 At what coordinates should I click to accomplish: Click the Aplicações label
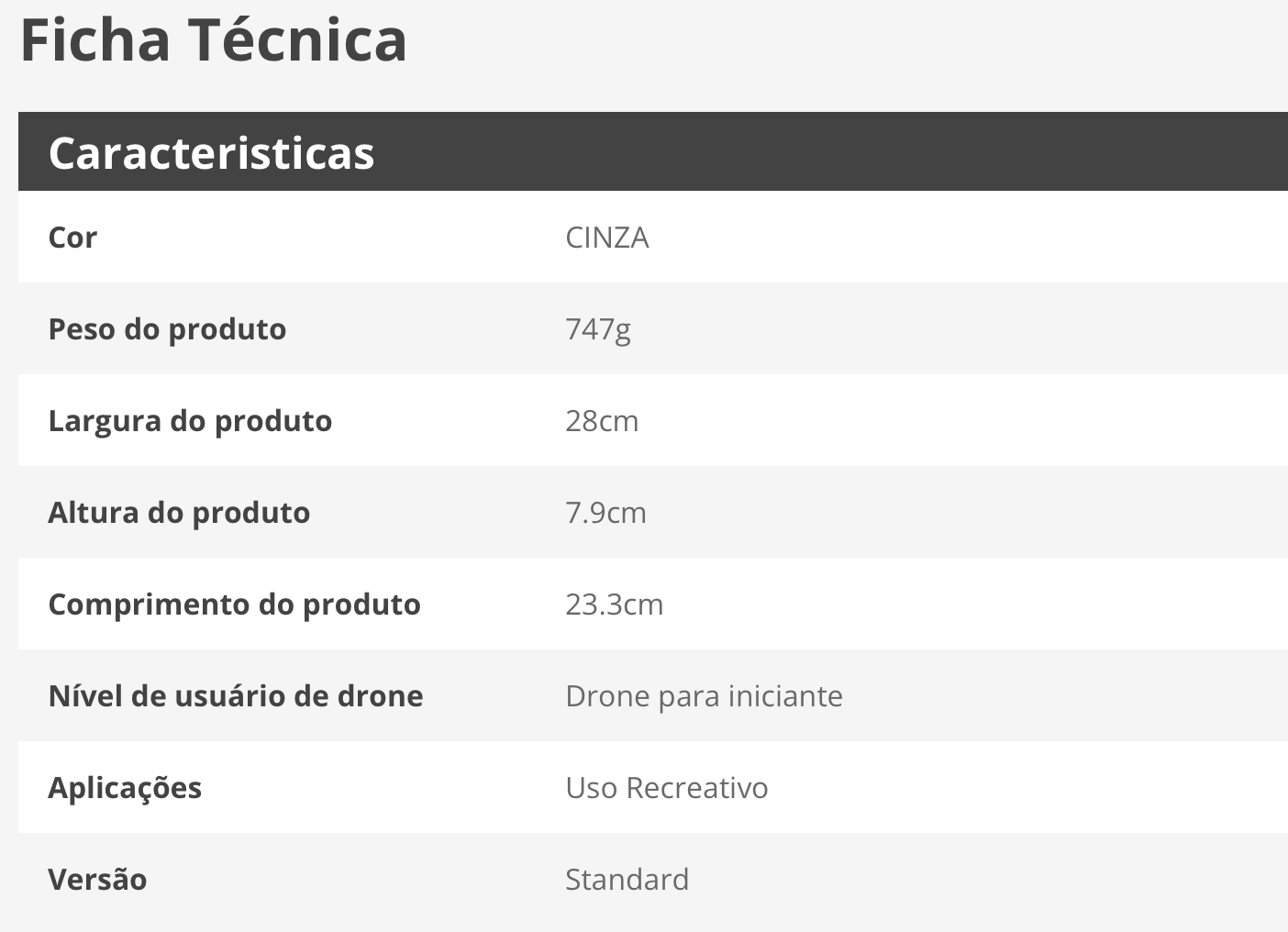point(125,788)
